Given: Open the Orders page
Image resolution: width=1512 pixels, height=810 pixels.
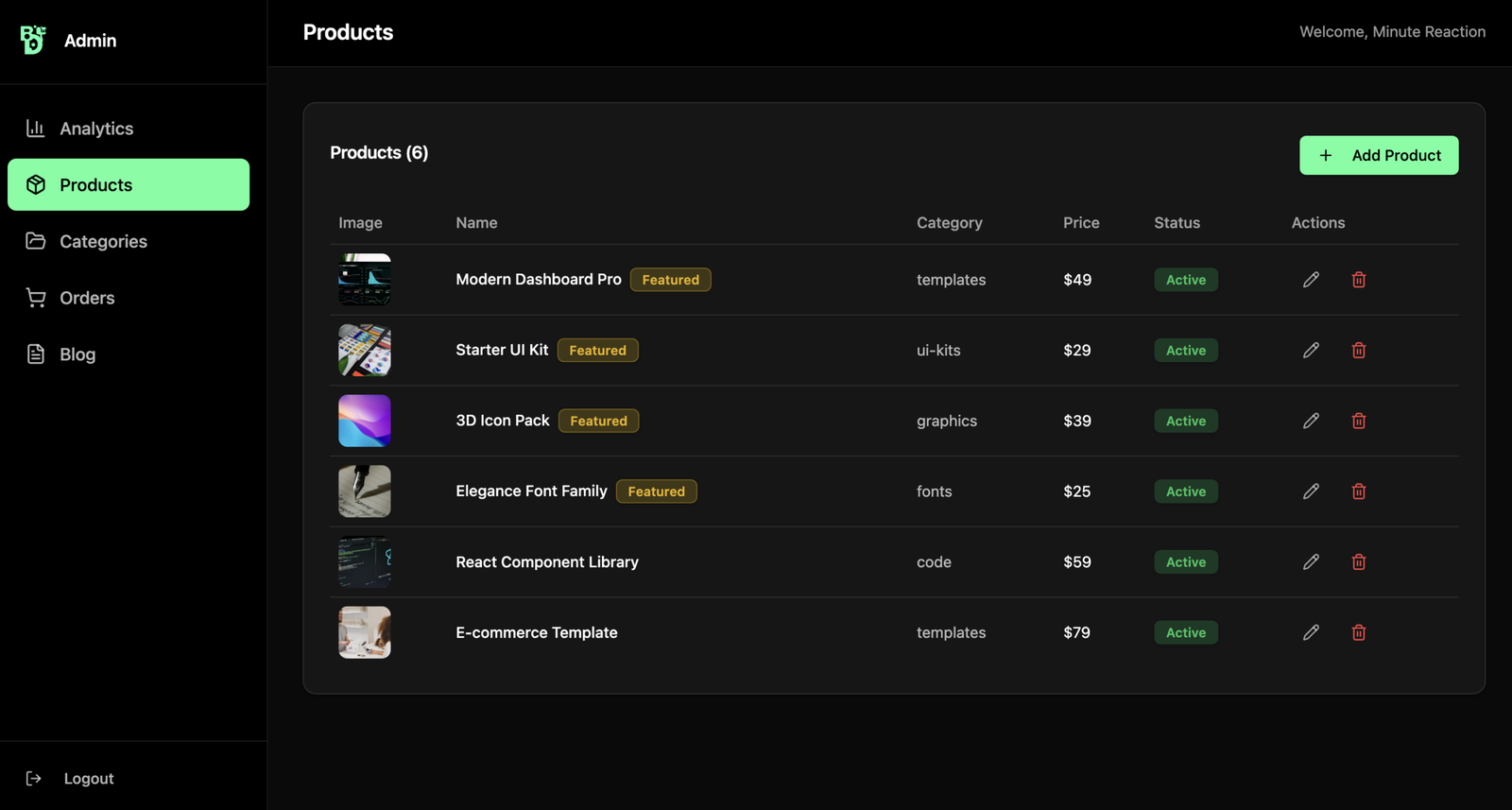Looking at the screenshot, I should [86, 298].
